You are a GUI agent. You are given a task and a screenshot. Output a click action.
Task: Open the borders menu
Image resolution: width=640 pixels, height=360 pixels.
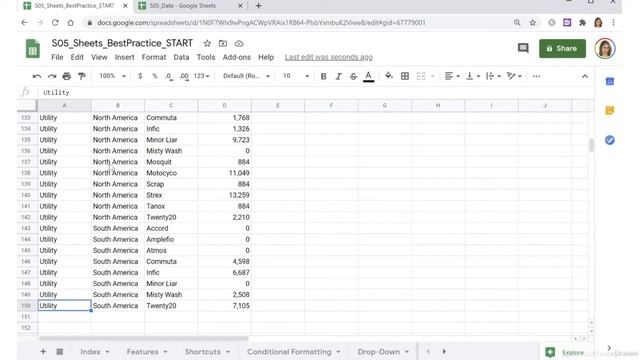405,76
